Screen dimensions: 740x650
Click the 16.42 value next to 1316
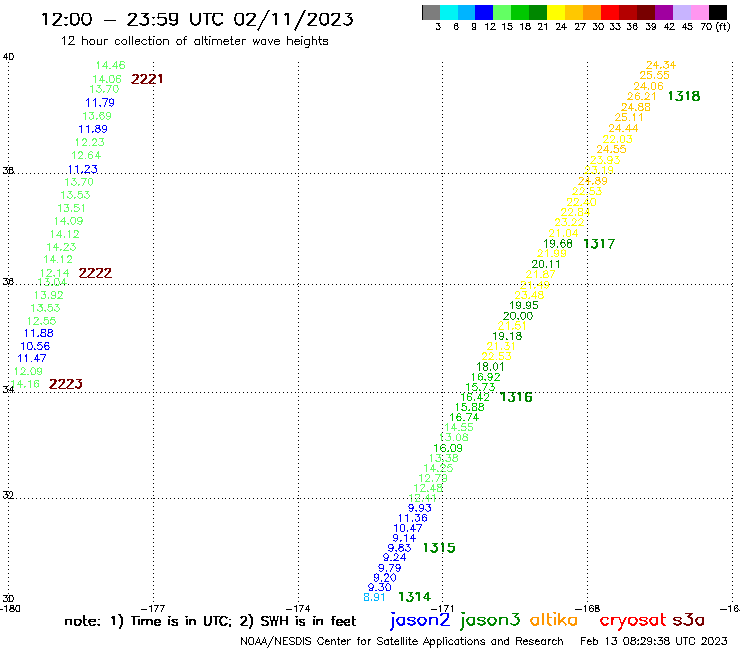coord(475,397)
